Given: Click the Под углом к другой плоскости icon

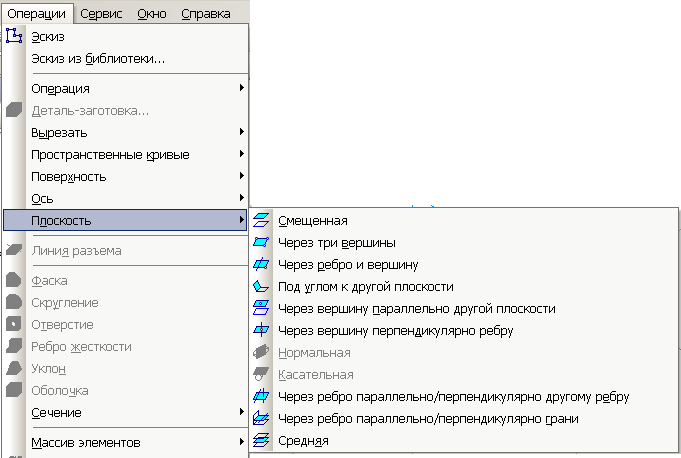Looking at the screenshot, I should [x=261, y=286].
